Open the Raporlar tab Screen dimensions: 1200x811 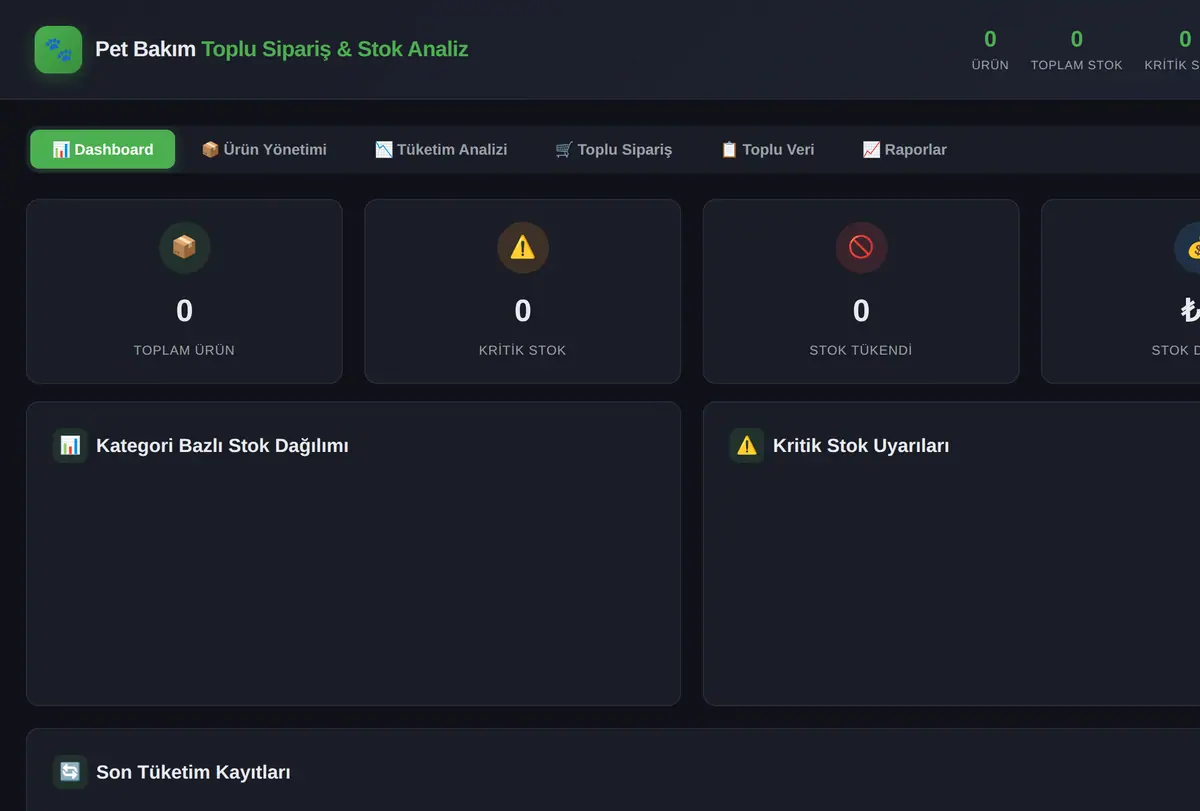pos(904,149)
